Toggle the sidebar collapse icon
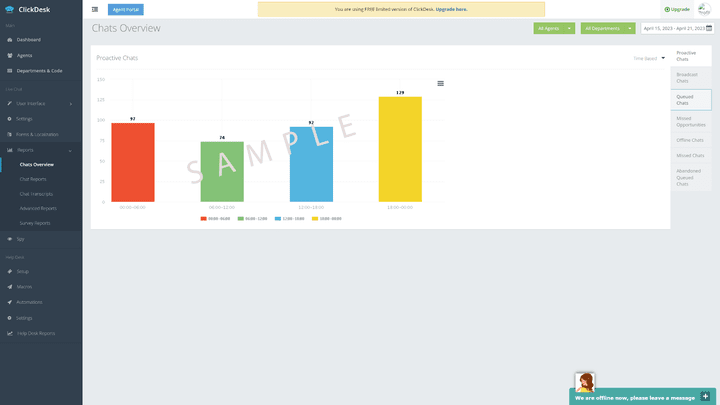 pyautogui.click(x=95, y=9)
